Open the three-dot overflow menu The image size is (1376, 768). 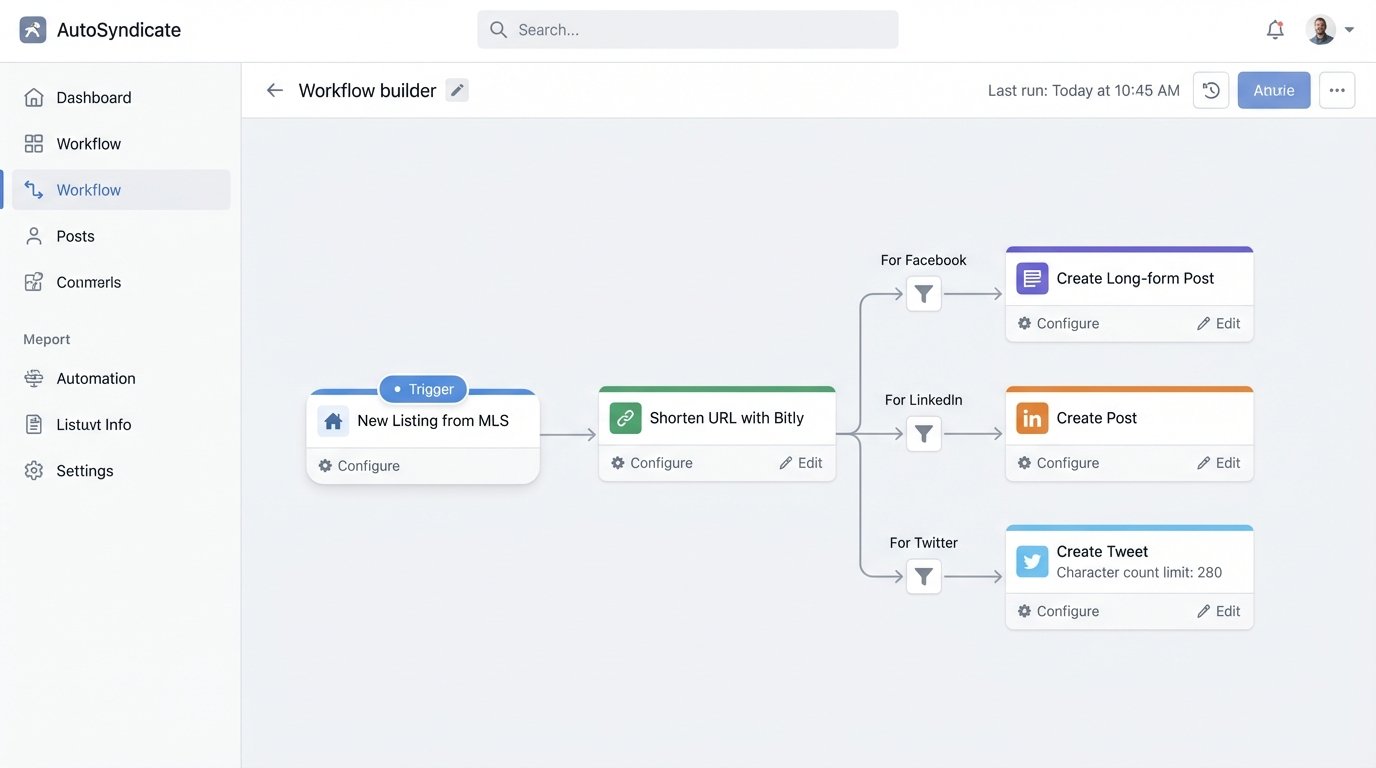(x=1337, y=88)
